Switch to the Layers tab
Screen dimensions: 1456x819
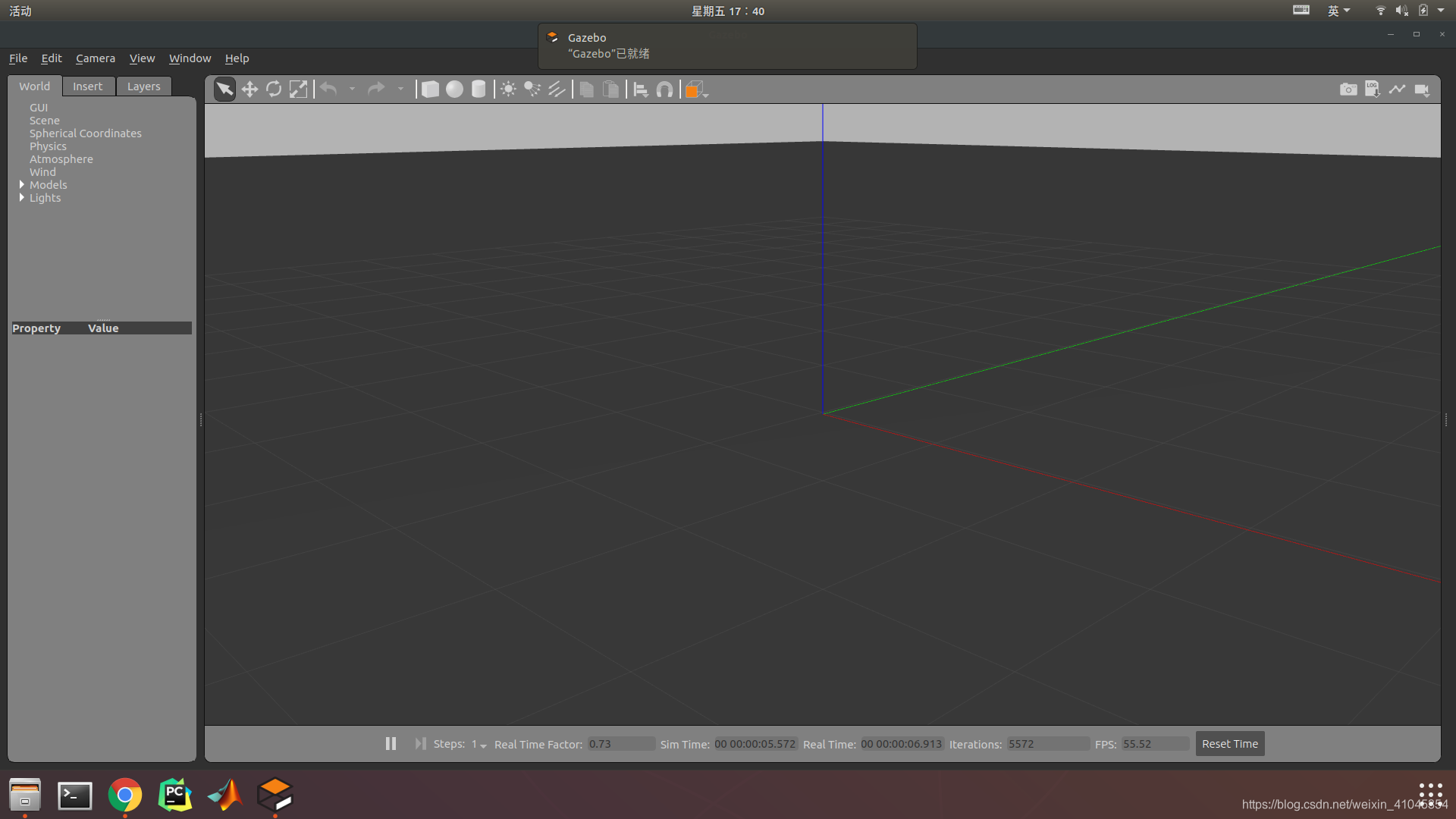pos(142,85)
